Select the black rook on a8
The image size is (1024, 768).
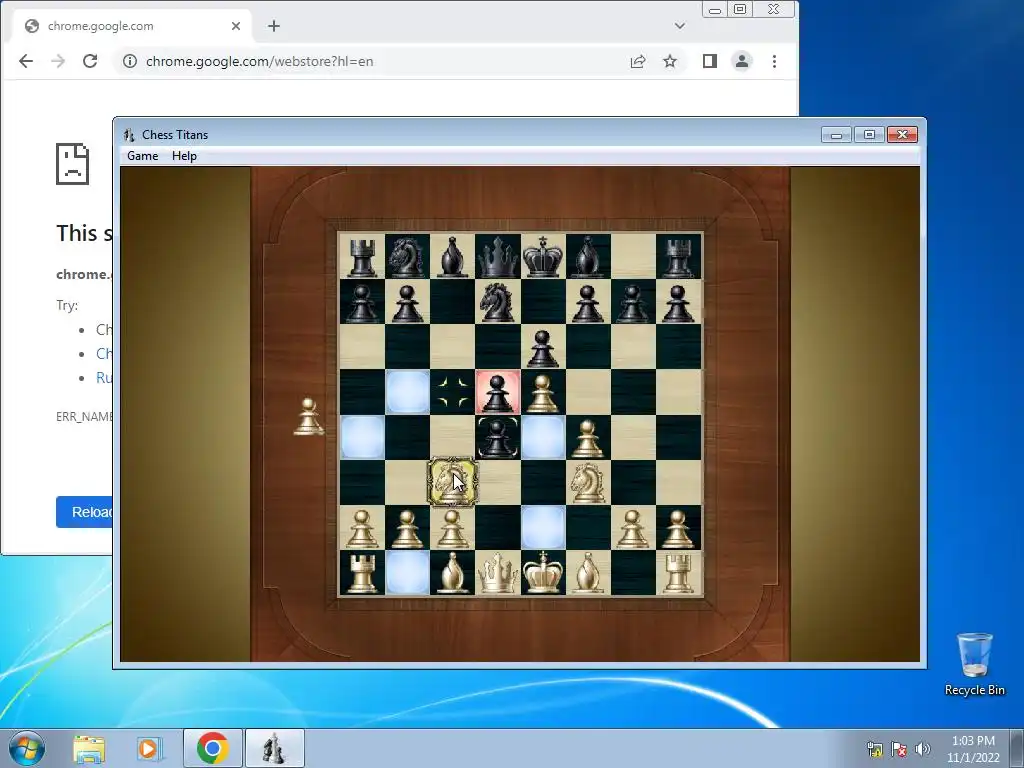(x=362, y=257)
